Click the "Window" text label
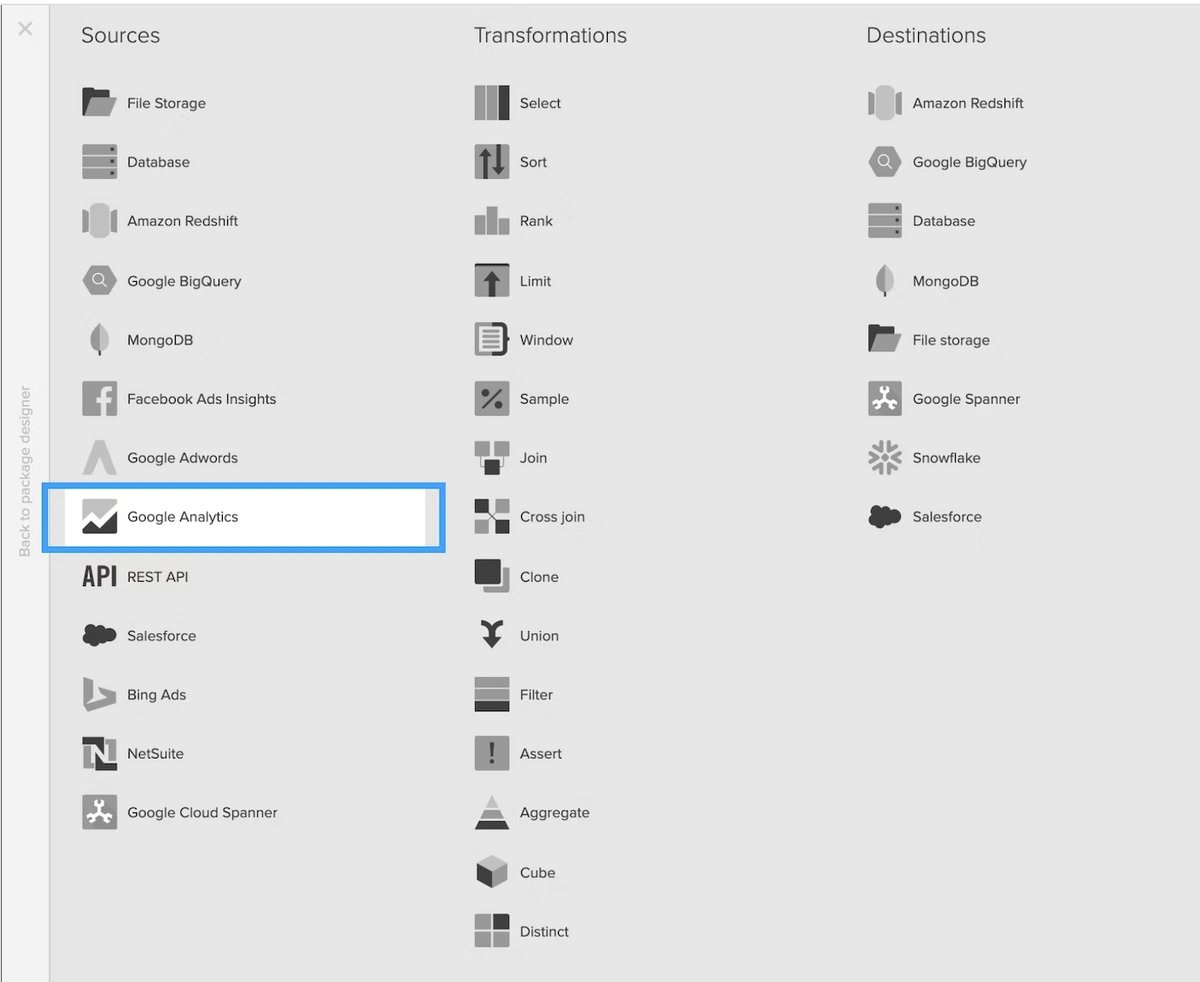Screen dimensions: 1200x982 pyautogui.click(x=546, y=340)
